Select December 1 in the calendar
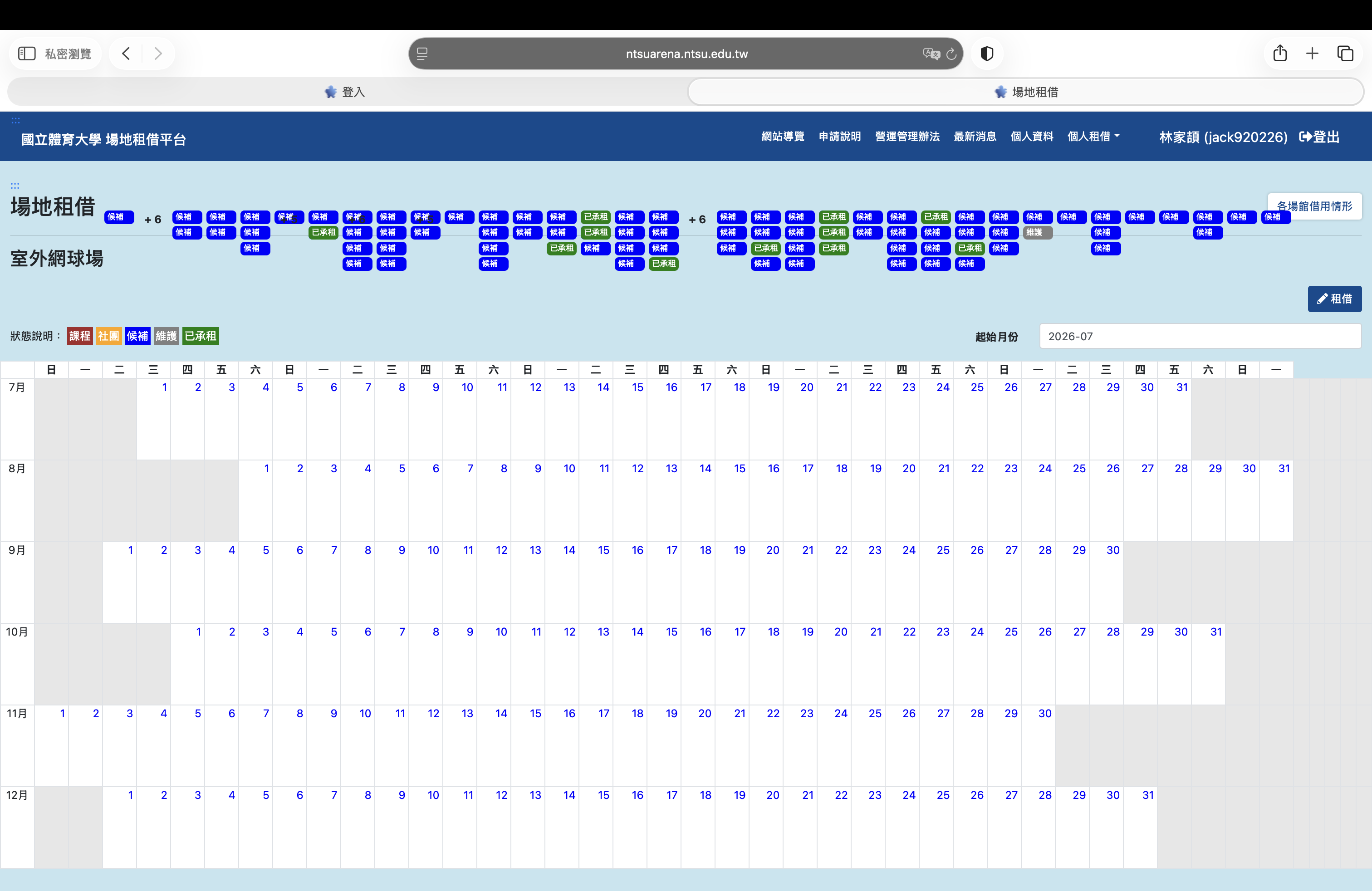The height and width of the screenshot is (891, 1372). [x=130, y=795]
